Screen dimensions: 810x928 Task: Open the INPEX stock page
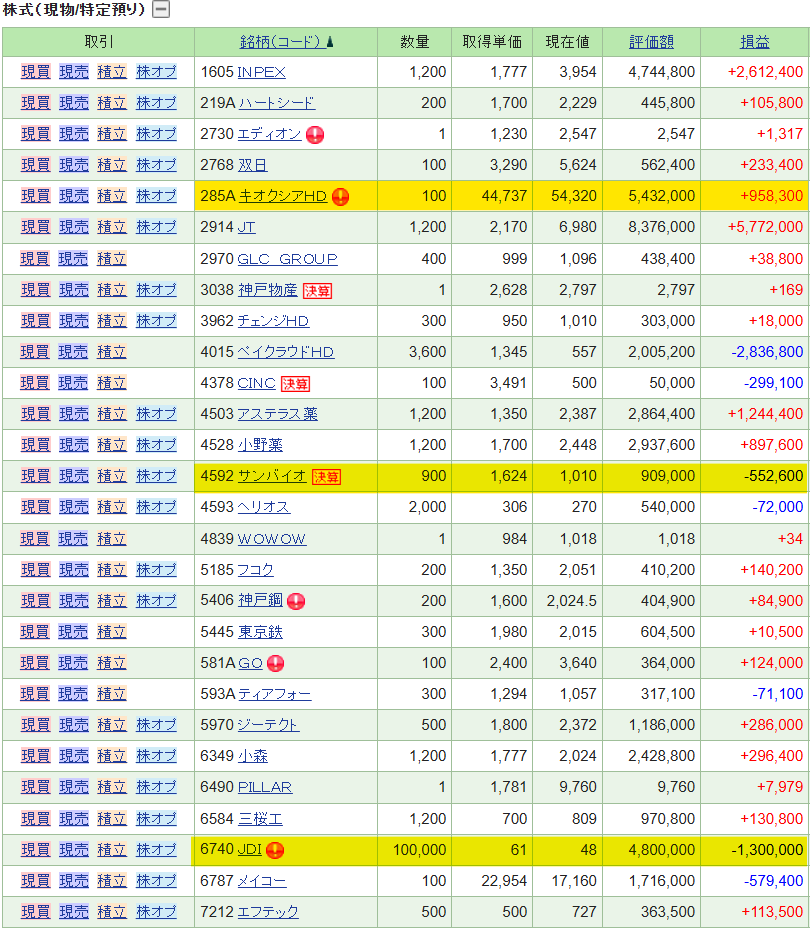tap(262, 72)
